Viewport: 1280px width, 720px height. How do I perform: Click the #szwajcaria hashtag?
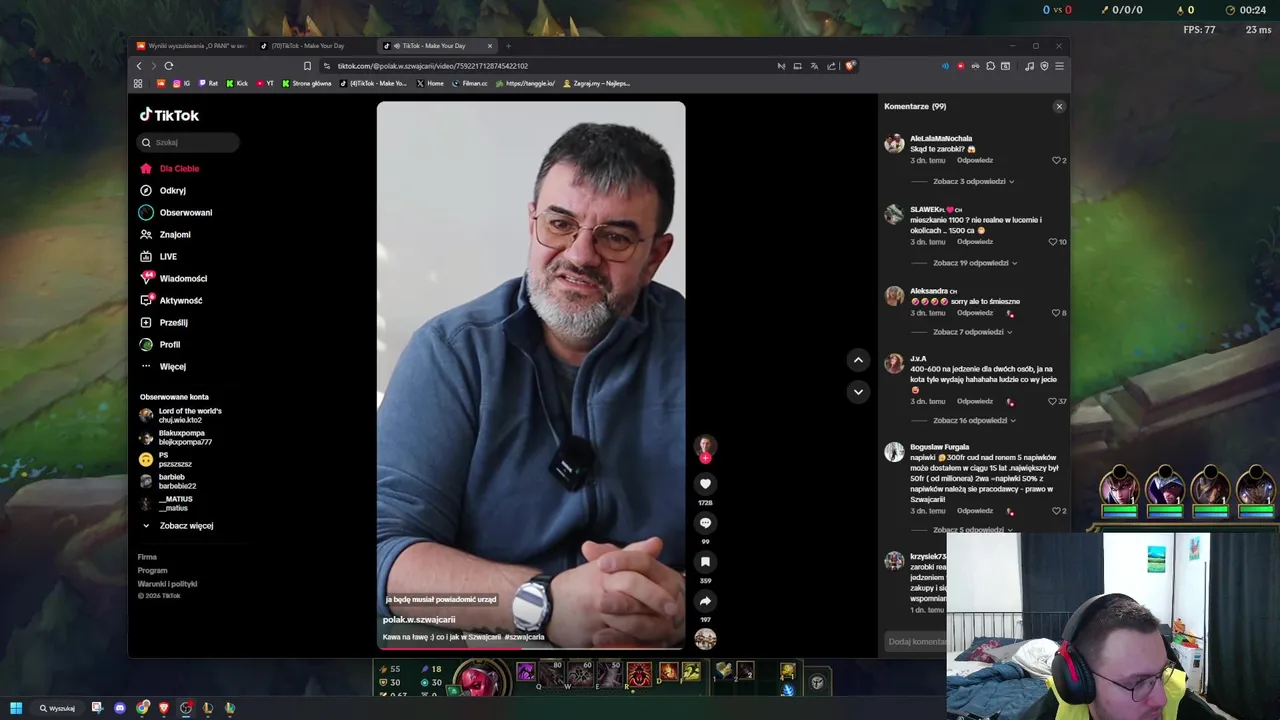point(524,637)
